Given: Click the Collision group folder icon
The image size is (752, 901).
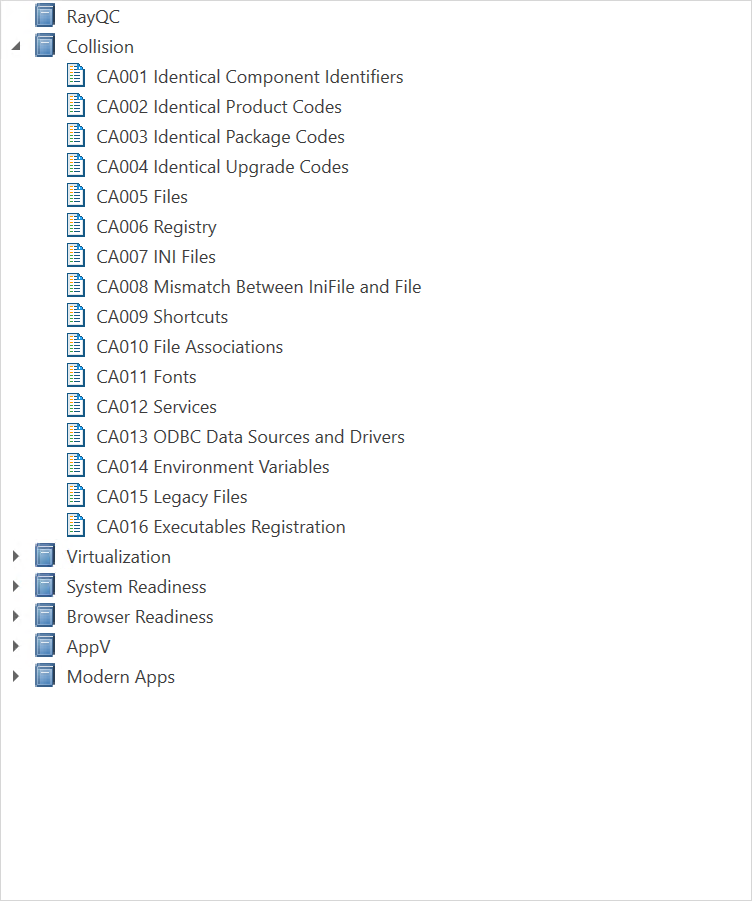Looking at the screenshot, I should click(44, 45).
